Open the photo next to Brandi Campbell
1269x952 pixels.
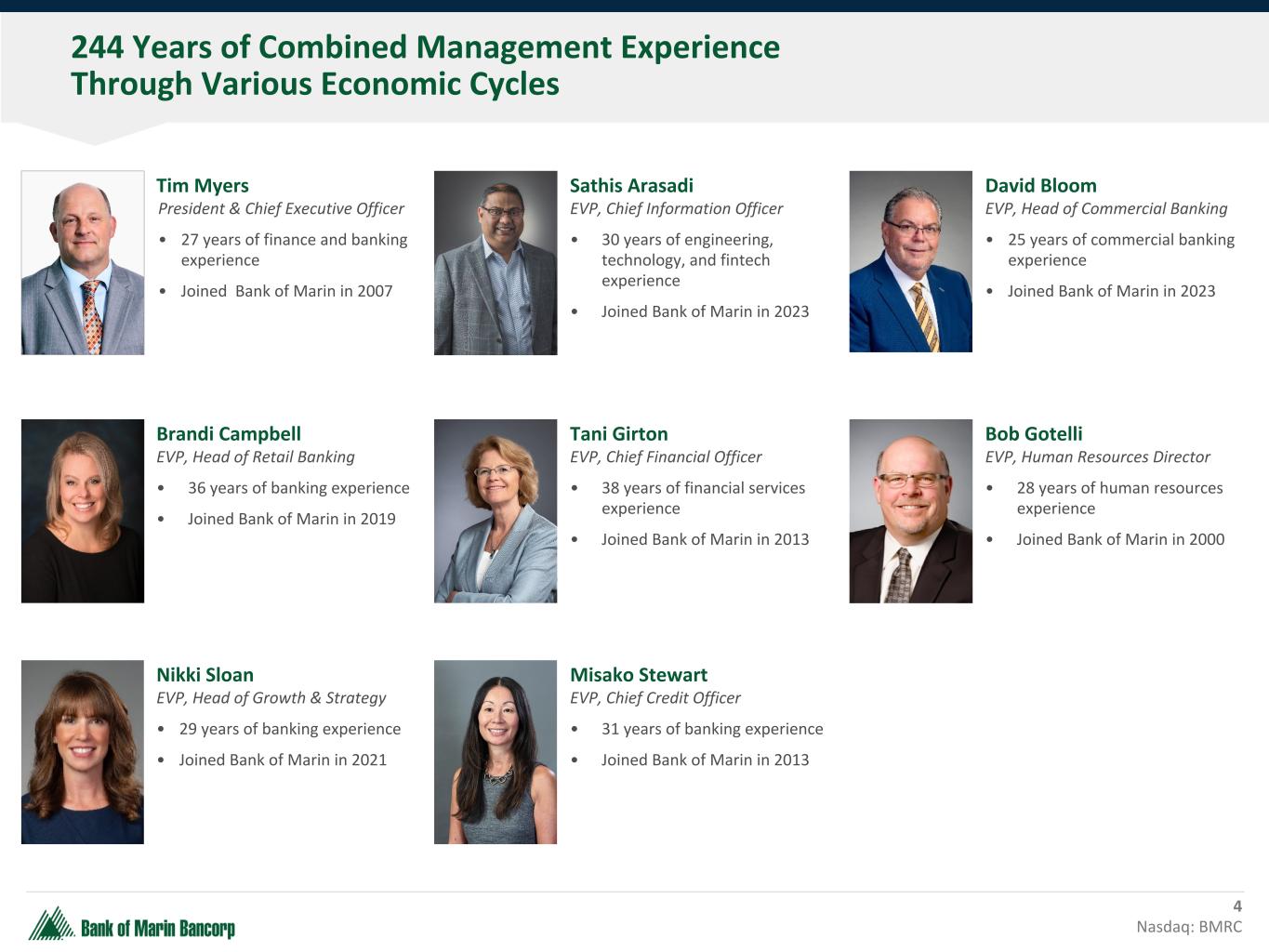pos(83,510)
